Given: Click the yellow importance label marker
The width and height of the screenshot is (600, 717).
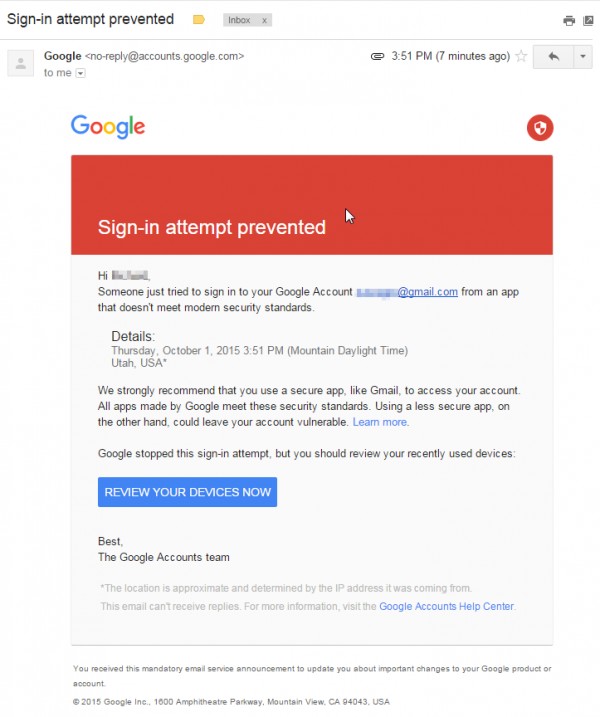Looking at the screenshot, I should click(x=198, y=20).
